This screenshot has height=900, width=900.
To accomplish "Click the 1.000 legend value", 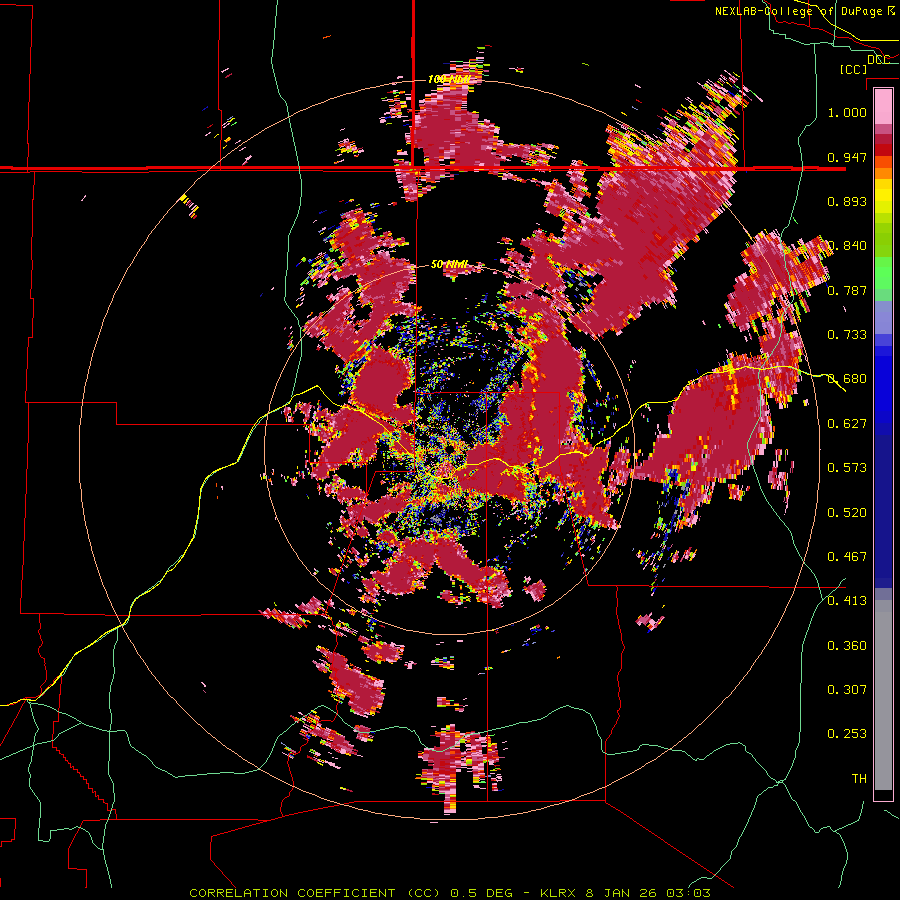I will click(x=847, y=112).
